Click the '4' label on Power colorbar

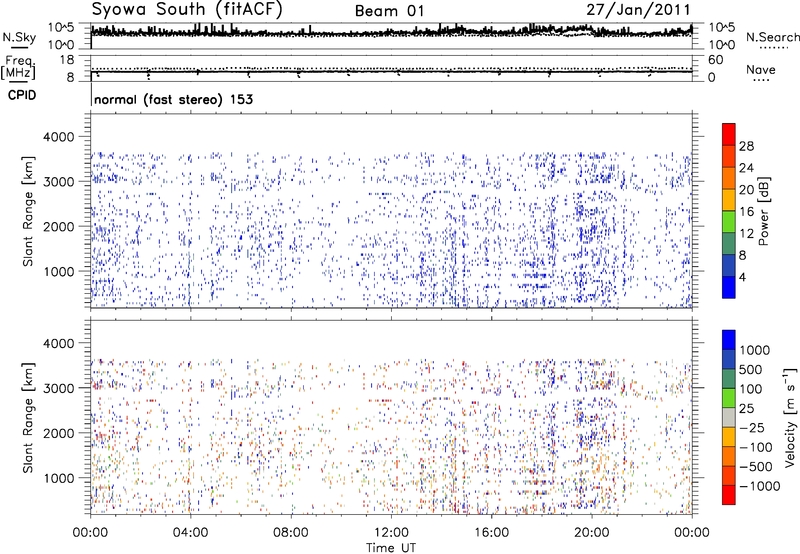click(743, 278)
